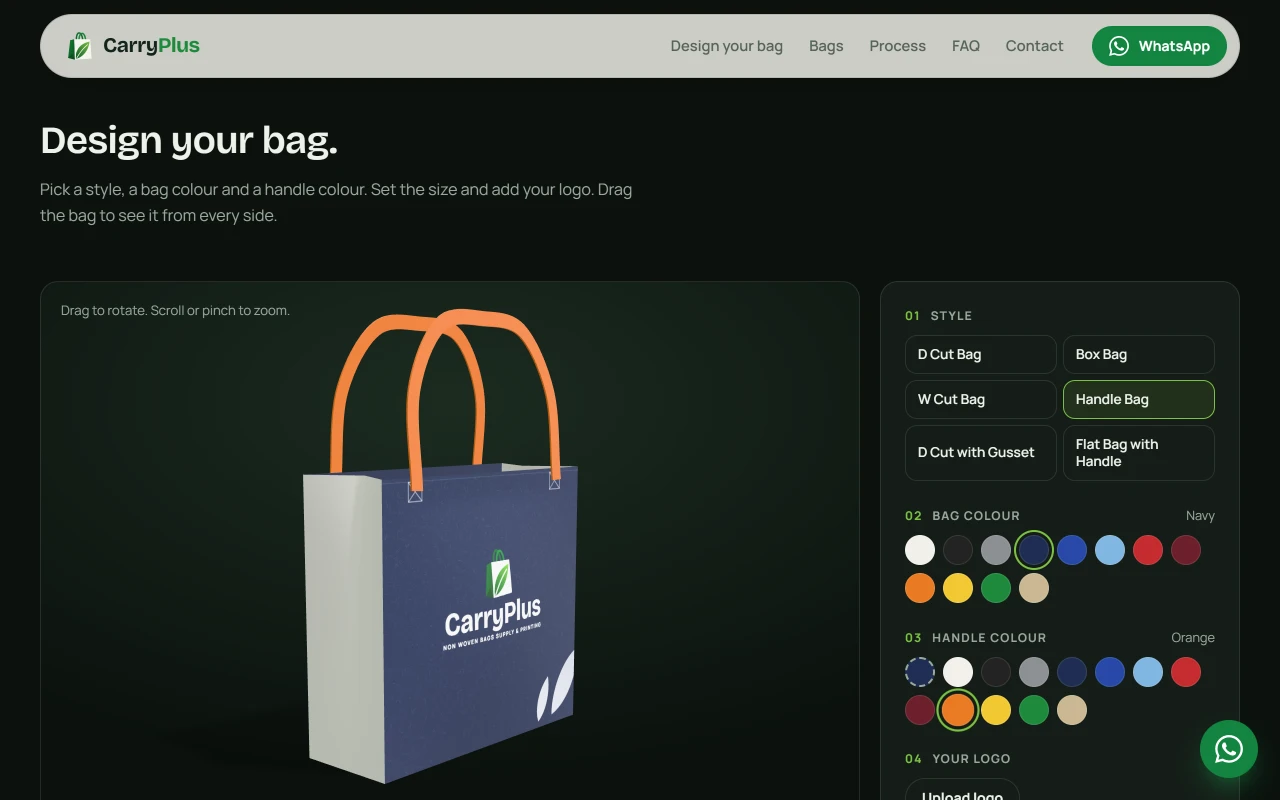Set bag colour to orange
Viewport: 1280px width, 800px height.
coord(920,588)
